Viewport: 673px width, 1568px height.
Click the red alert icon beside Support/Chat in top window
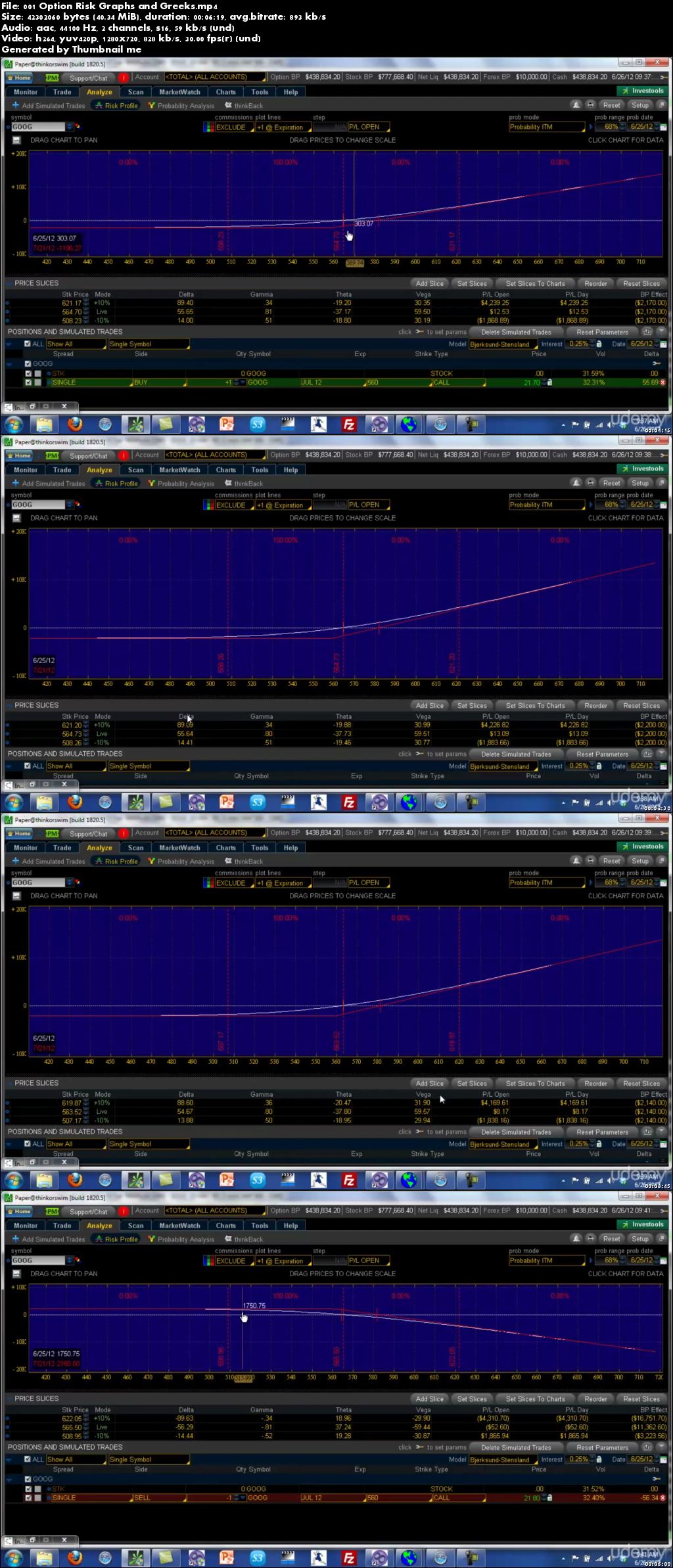tap(124, 78)
